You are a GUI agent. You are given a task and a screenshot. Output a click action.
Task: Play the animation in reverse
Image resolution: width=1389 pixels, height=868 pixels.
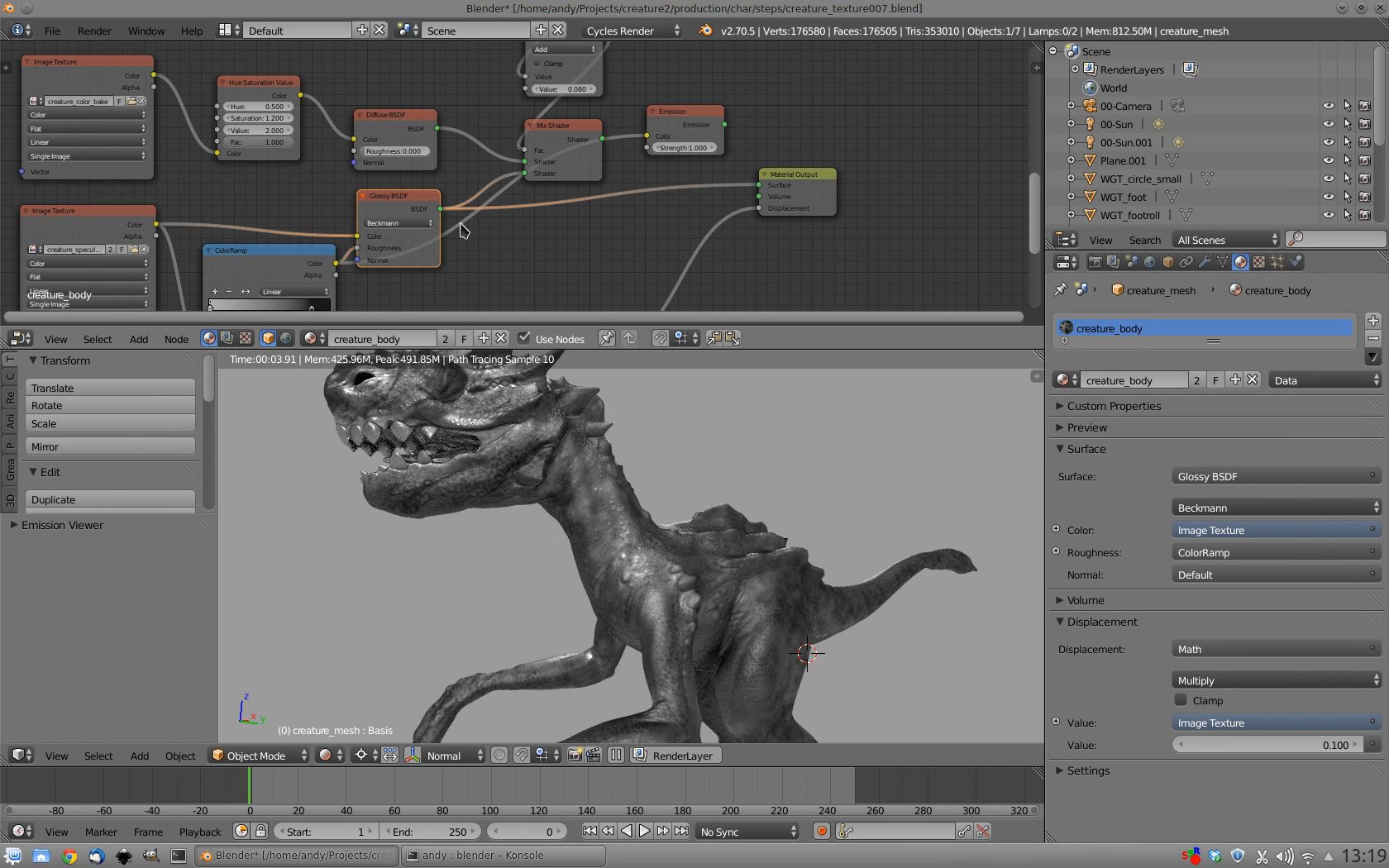[x=626, y=831]
